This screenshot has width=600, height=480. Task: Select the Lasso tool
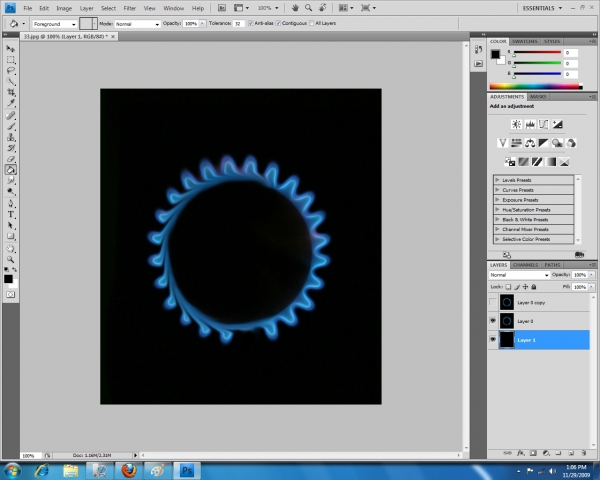[11, 70]
